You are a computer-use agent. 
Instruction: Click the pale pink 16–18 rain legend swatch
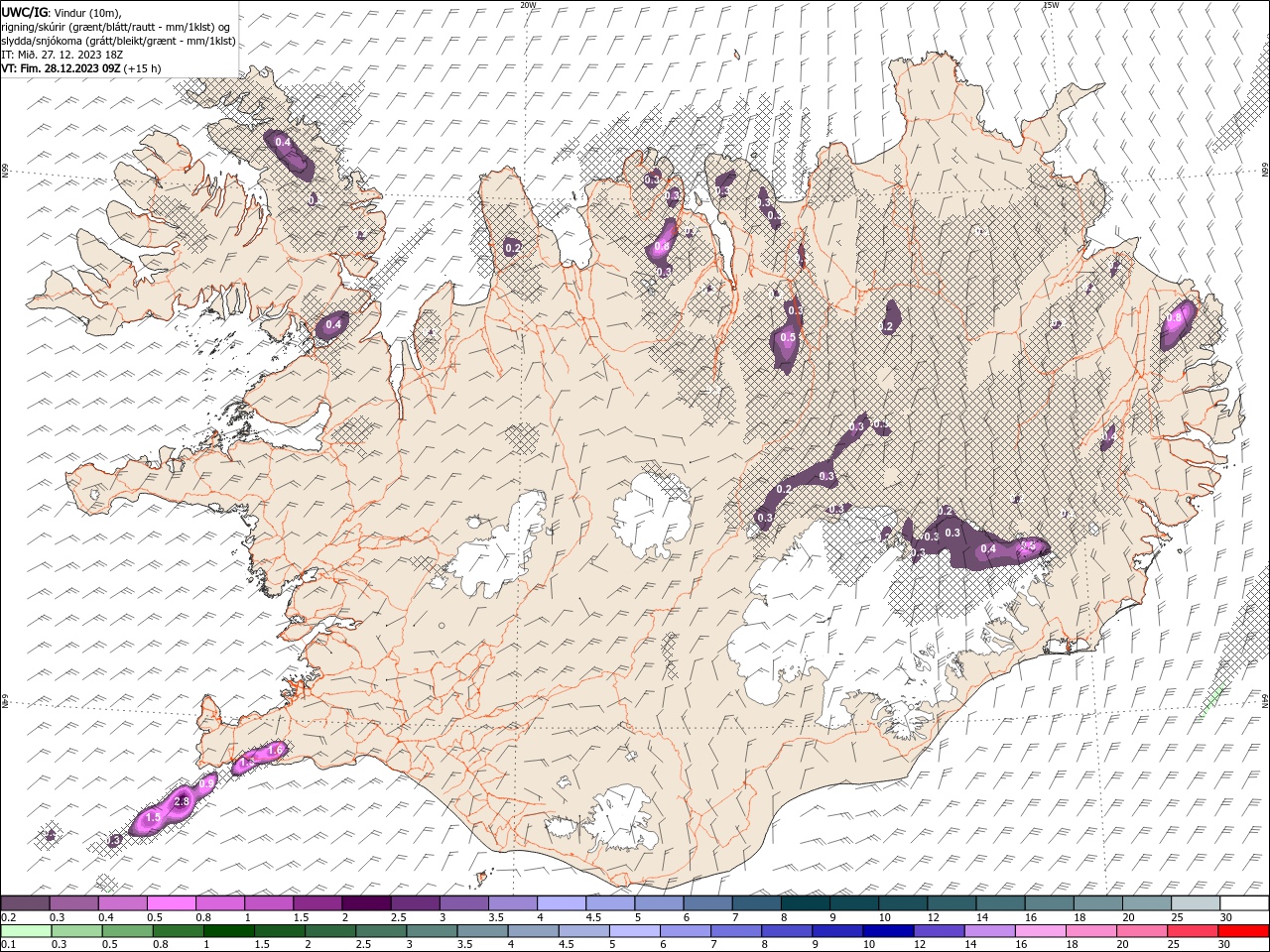pyautogui.click(x=1041, y=931)
